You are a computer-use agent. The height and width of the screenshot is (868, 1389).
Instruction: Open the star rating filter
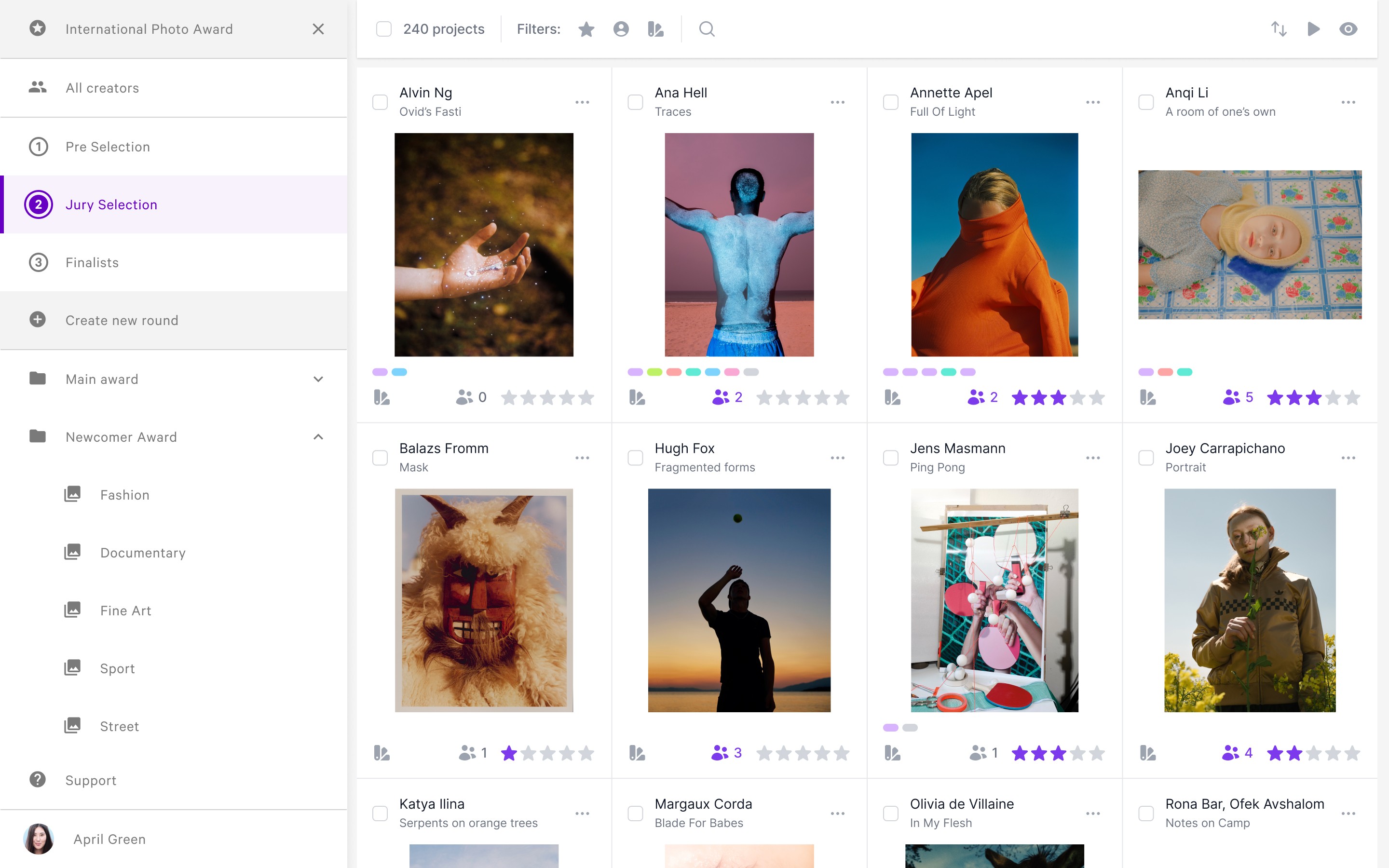click(x=586, y=29)
